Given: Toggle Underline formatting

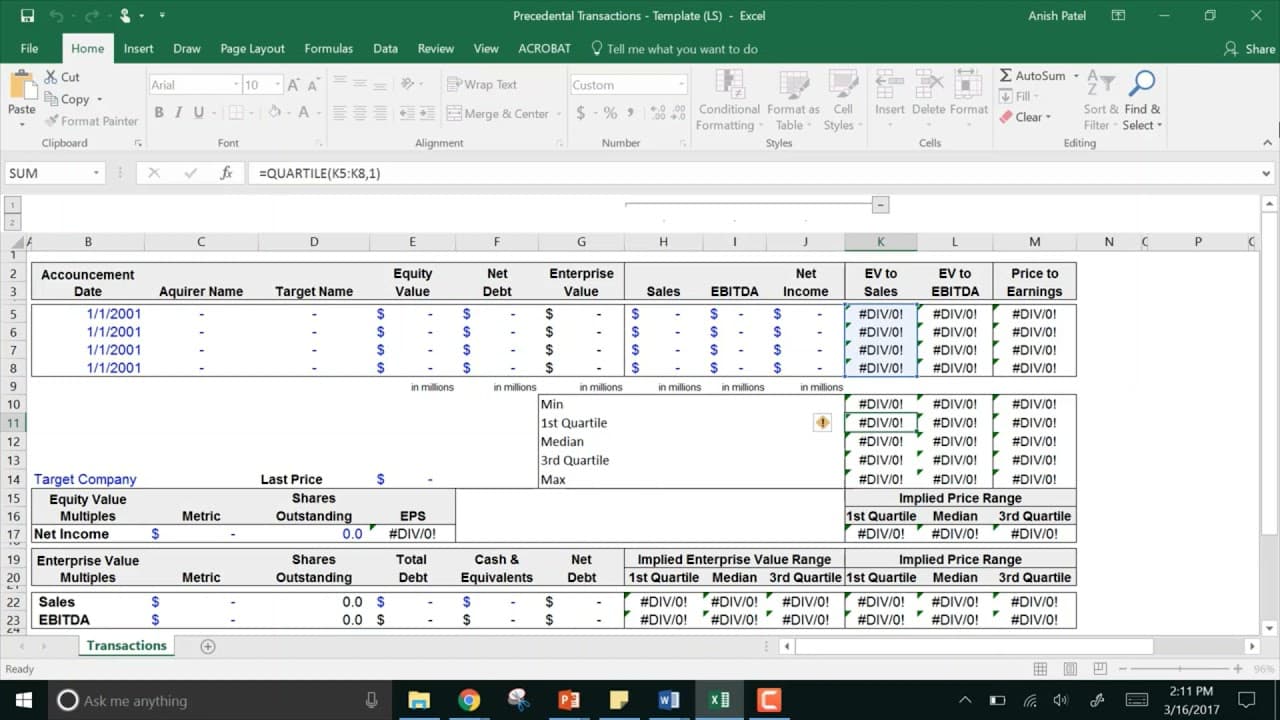Looking at the screenshot, I should (199, 113).
